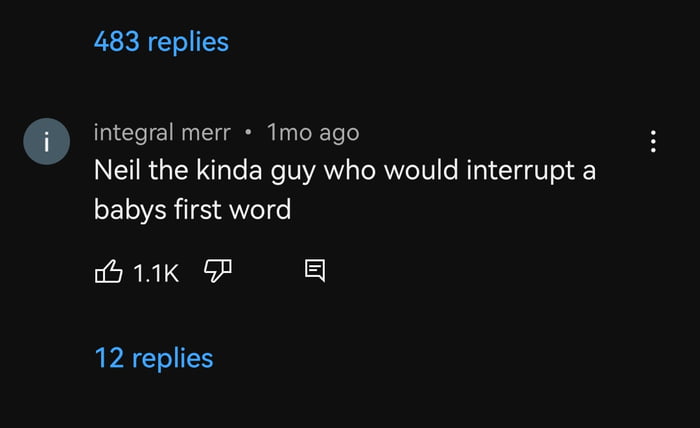Click the blue '483 replies' link
Screen dimensions: 700x428
click(x=161, y=42)
